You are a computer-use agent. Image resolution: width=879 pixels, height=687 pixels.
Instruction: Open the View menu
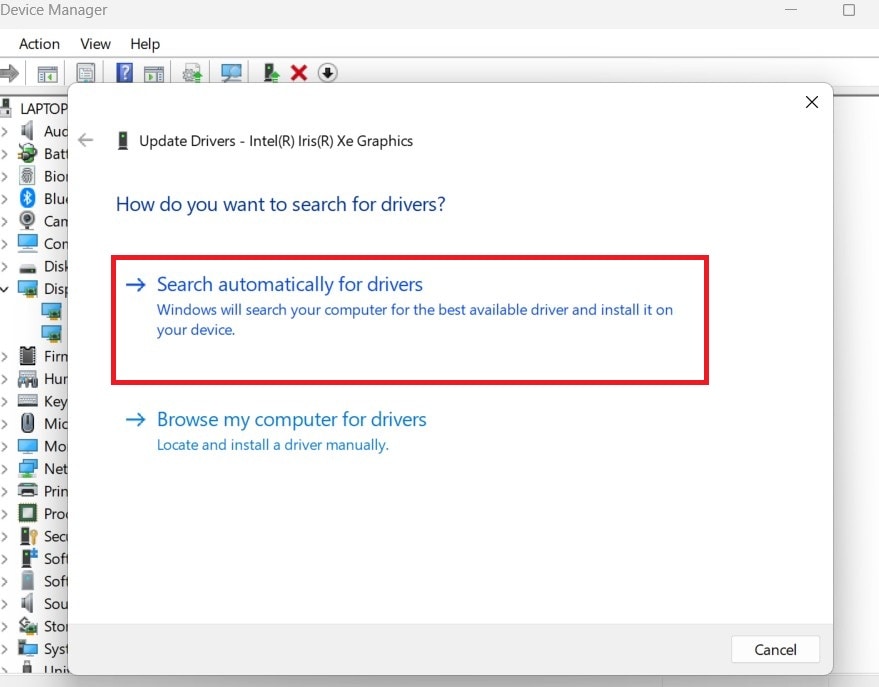click(x=95, y=44)
